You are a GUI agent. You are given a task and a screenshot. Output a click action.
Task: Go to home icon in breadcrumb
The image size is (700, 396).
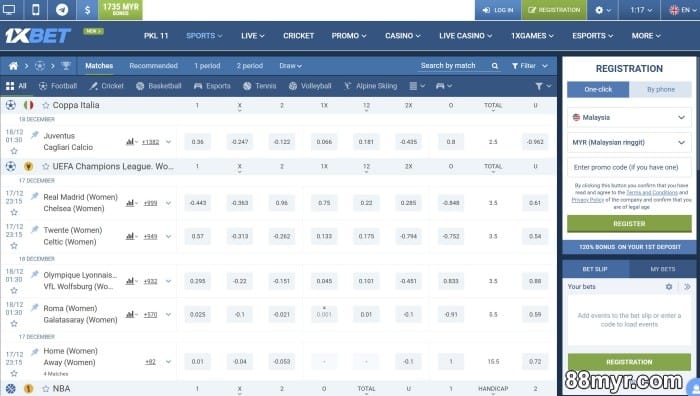(13, 66)
